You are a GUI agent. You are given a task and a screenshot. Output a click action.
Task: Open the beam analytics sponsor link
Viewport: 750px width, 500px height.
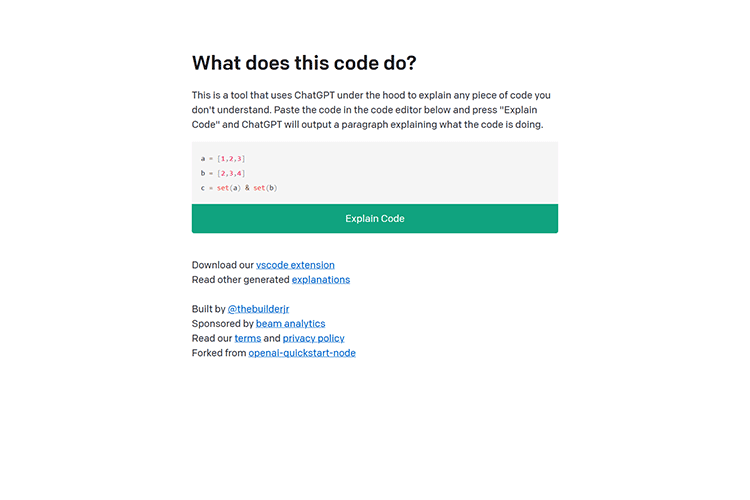click(291, 324)
